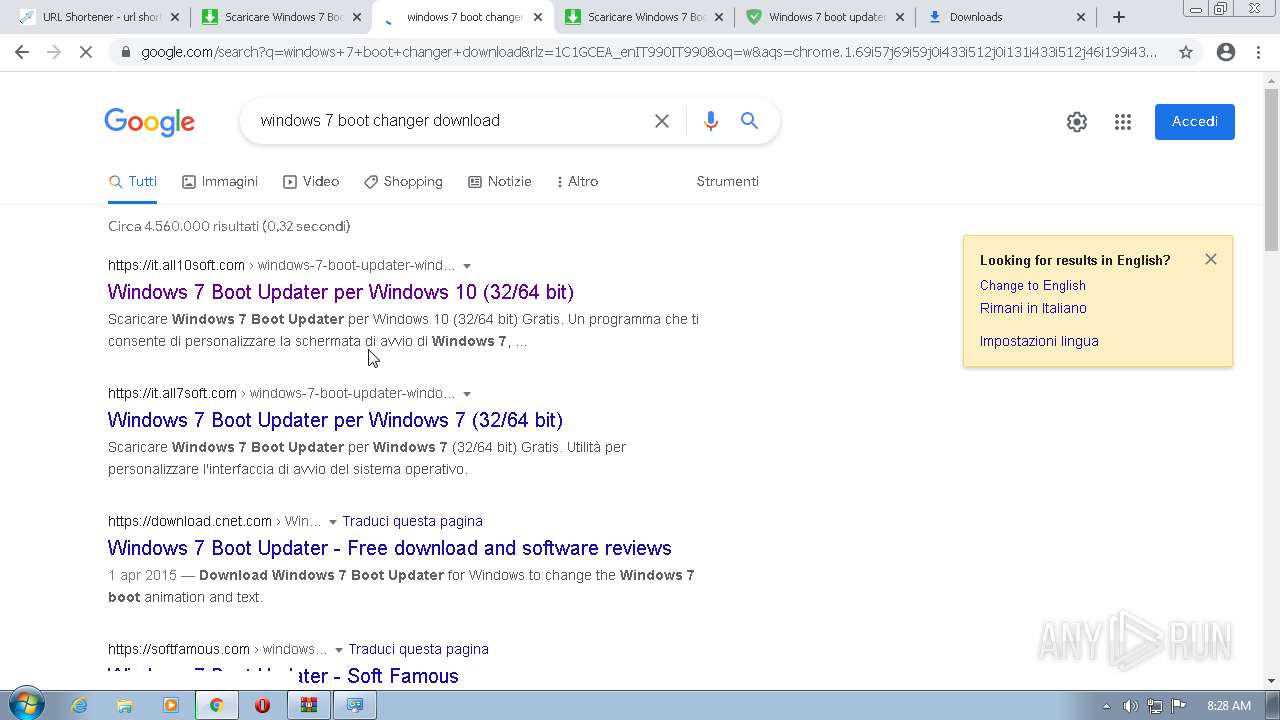Click the vertical page scrollbar thumb
Viewport: 1280px width, 720px height.
1271,170
